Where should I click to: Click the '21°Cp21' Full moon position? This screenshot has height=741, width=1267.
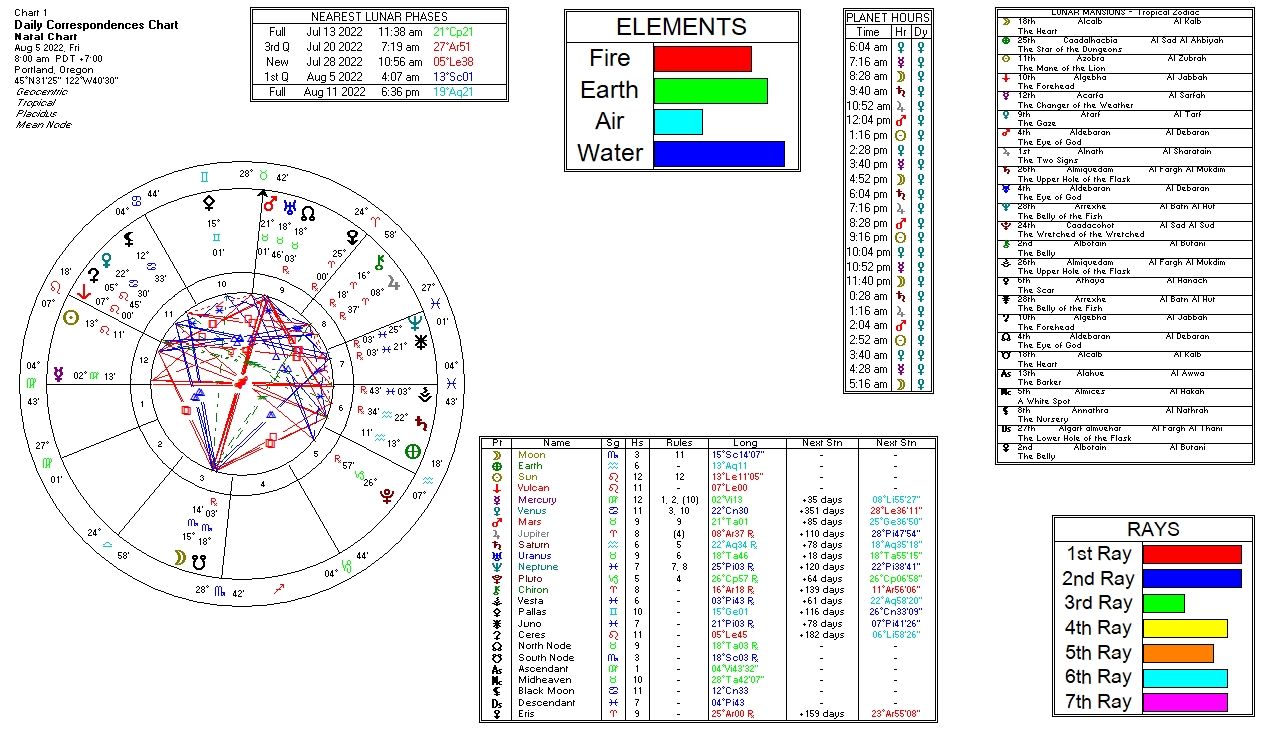click(x=453, y=32)
